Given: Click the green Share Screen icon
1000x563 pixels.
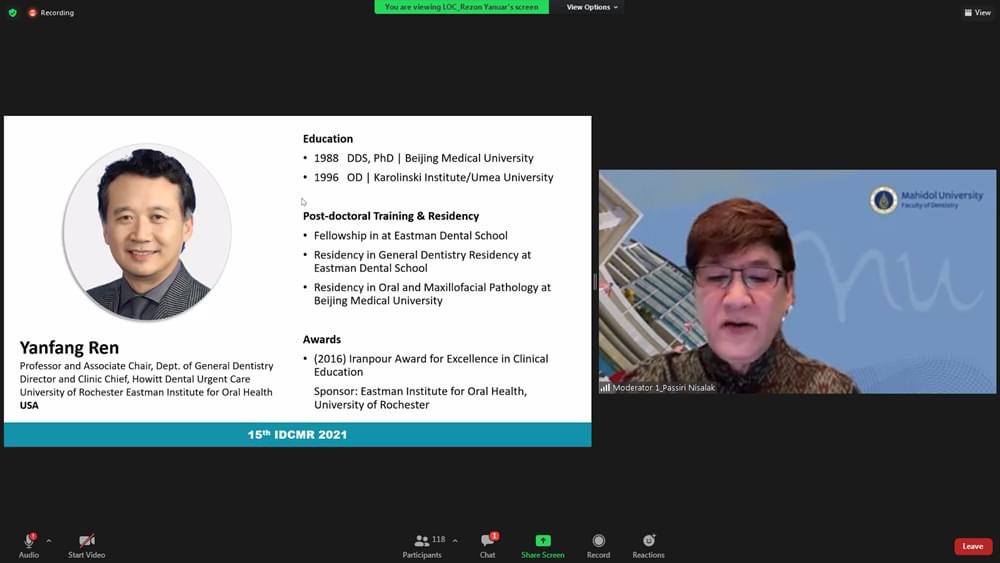Looking at the screenshot, I should pyautogui.click(x=542, y=546).
